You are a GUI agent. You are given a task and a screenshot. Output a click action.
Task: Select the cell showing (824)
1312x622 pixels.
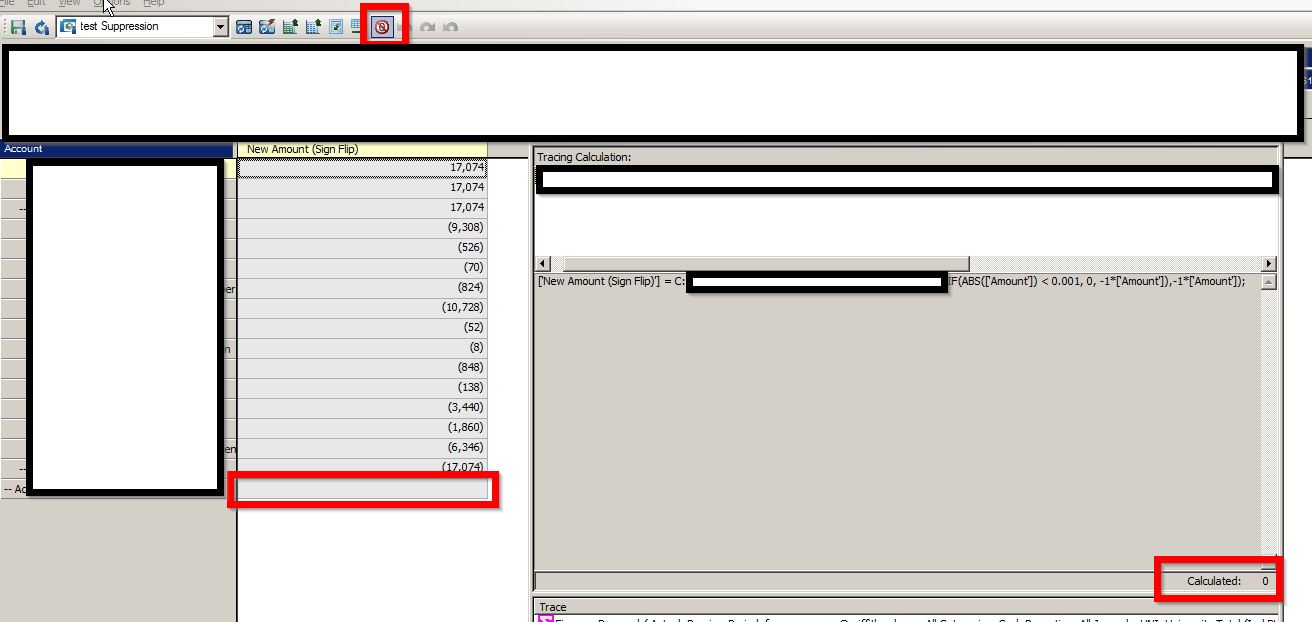point(362,287)
